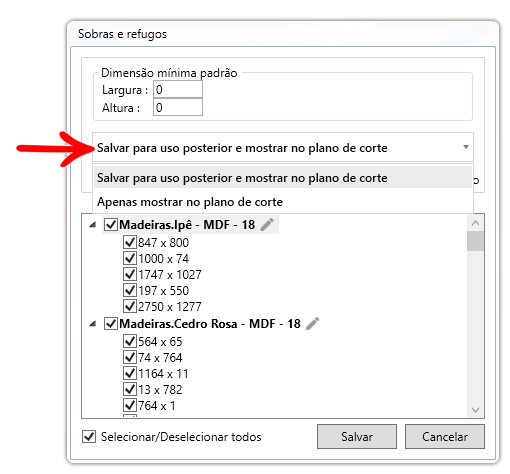Edit the Madeiras.Cedro Rosa pencil icon
This screenshot has height=474, width=510.
(x=312, y=324)
